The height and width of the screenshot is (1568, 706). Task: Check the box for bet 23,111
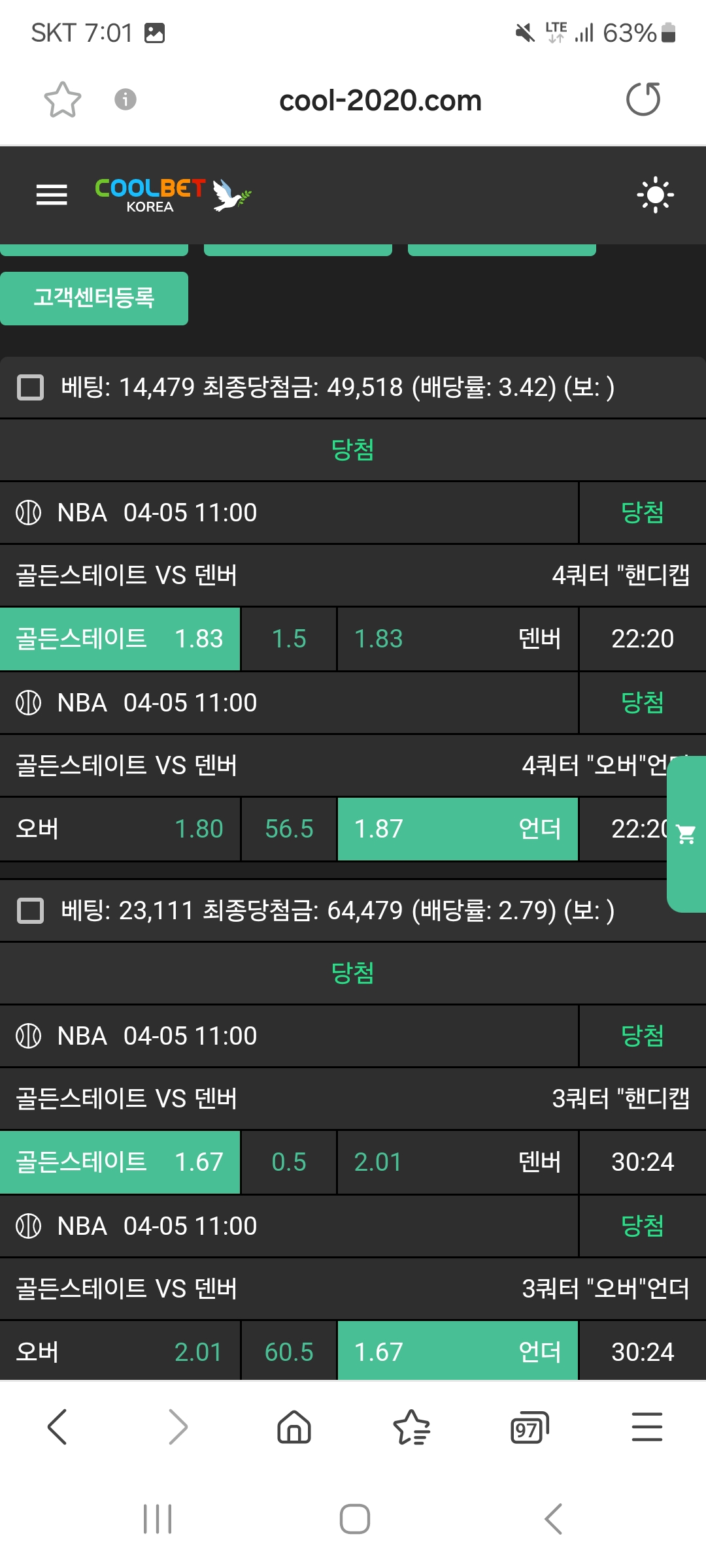[x=30, y=911]
